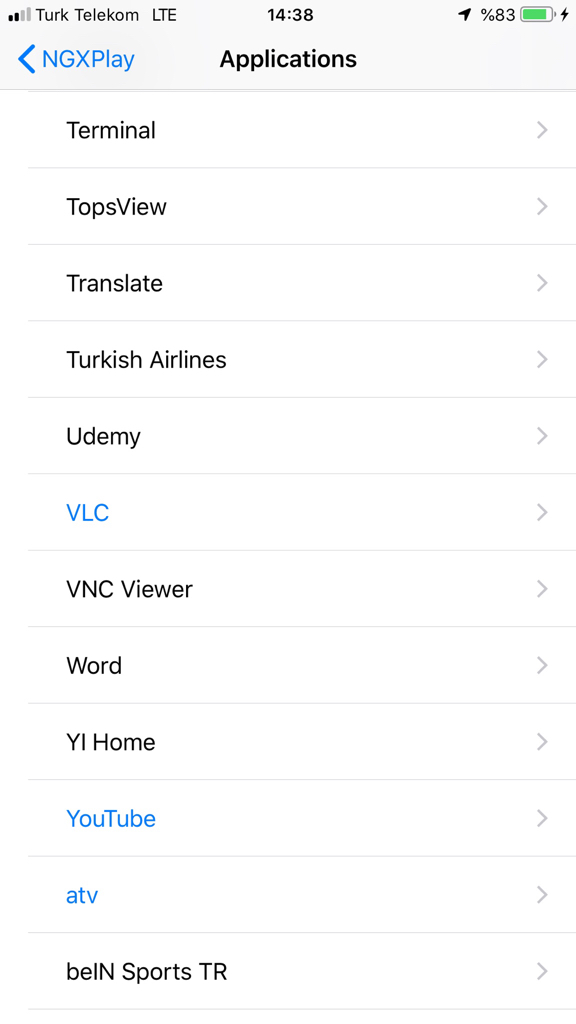The width and height of the screenshot is (576, 1024).
Task: Tap the chevron next to Udemy
Action: point(542,436)
